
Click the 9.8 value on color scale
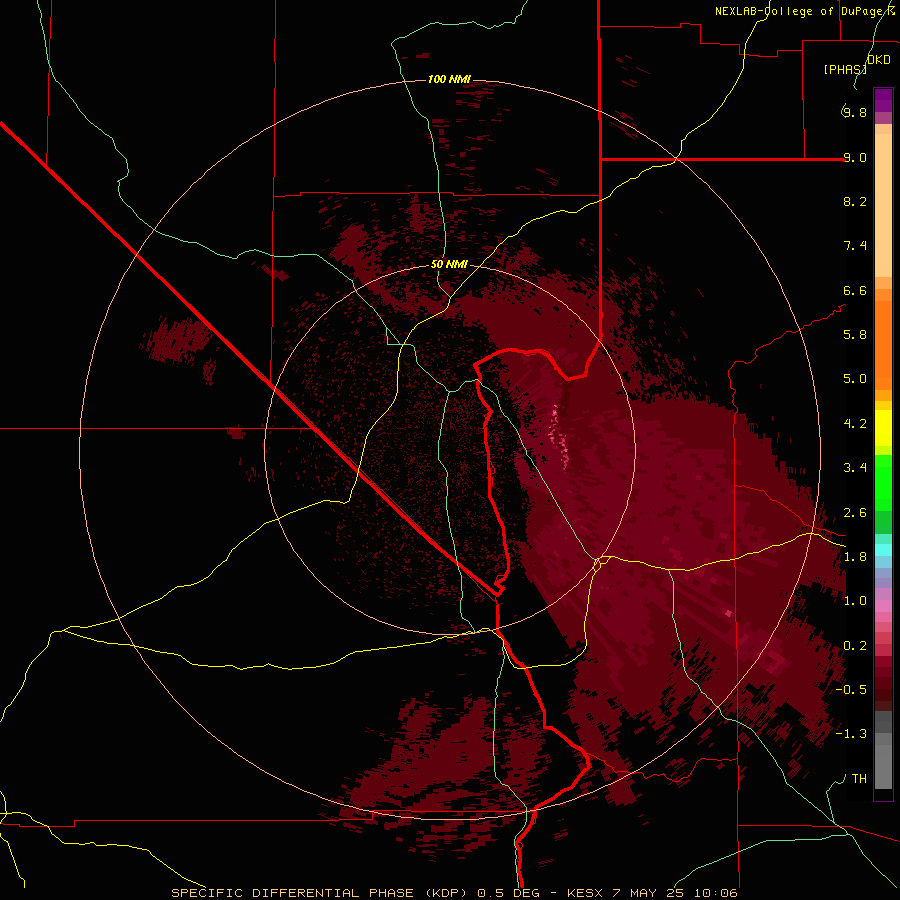[x=855, y=112]
